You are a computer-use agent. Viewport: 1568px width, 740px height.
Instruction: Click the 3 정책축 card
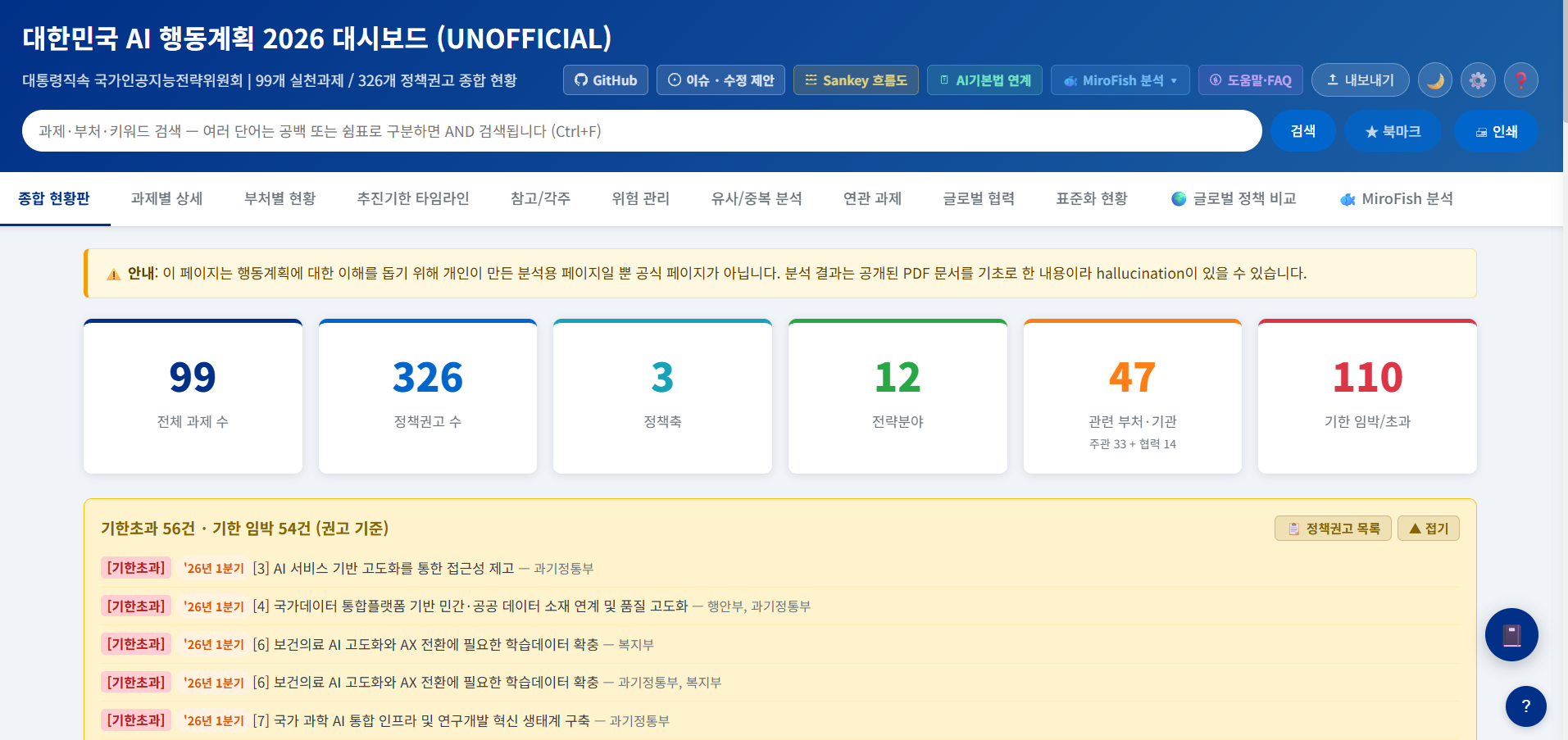click(x=662, y=397)
